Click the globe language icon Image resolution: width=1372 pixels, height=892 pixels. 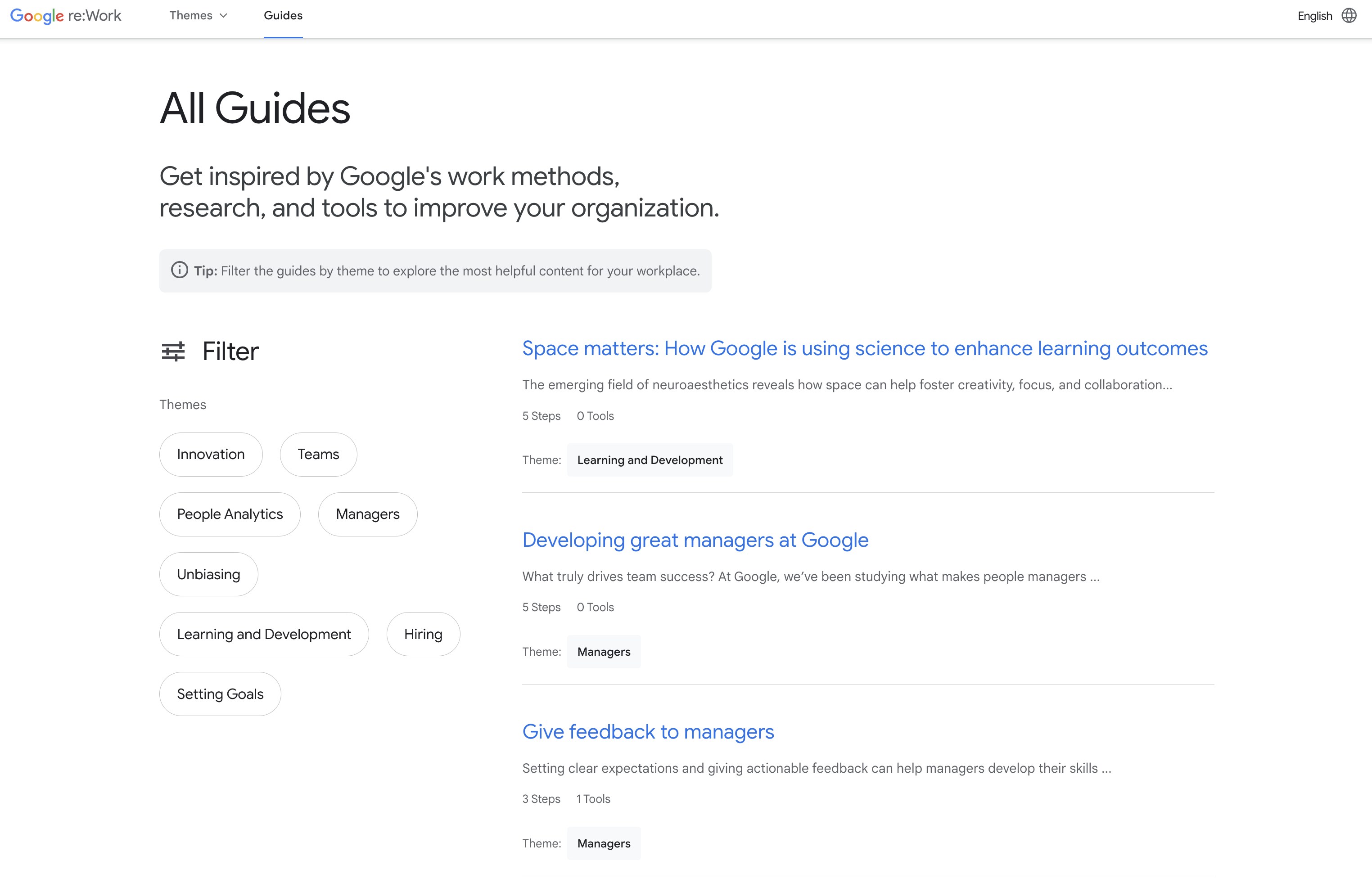pyautogui.click(x=1349, y=16)
